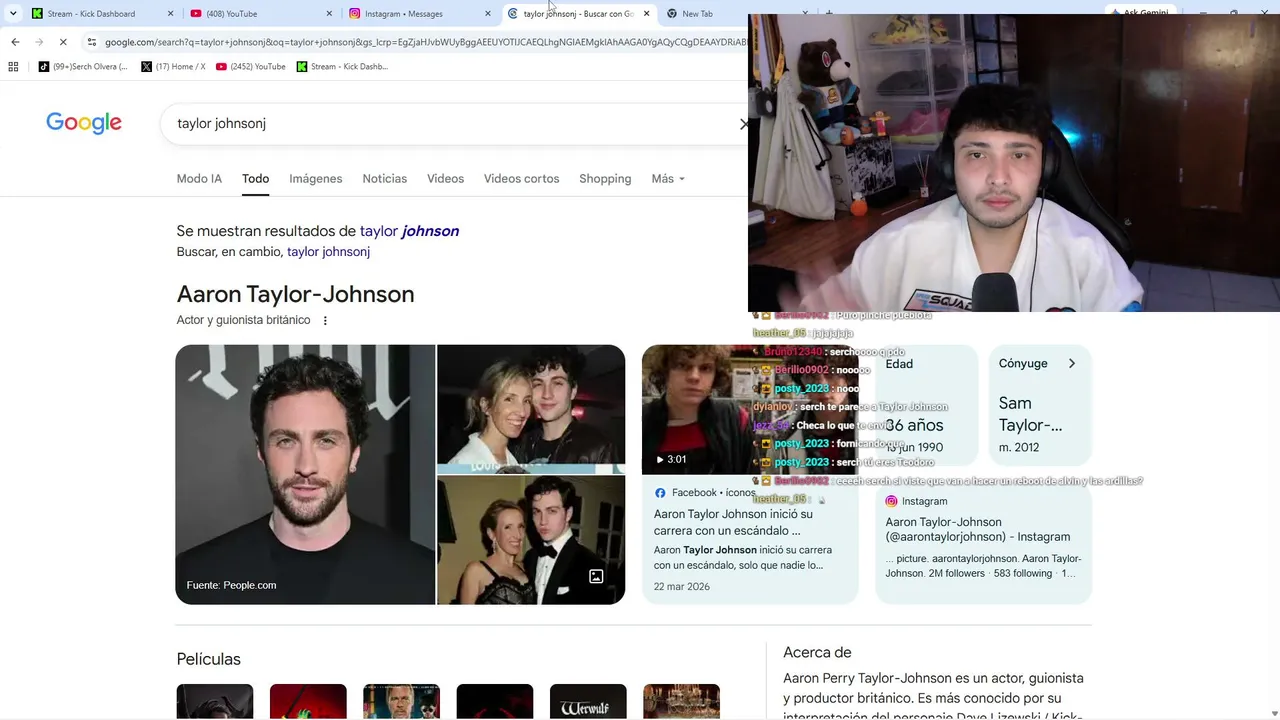Click the more images icon on tuxedo photo

tap(596, 576)
